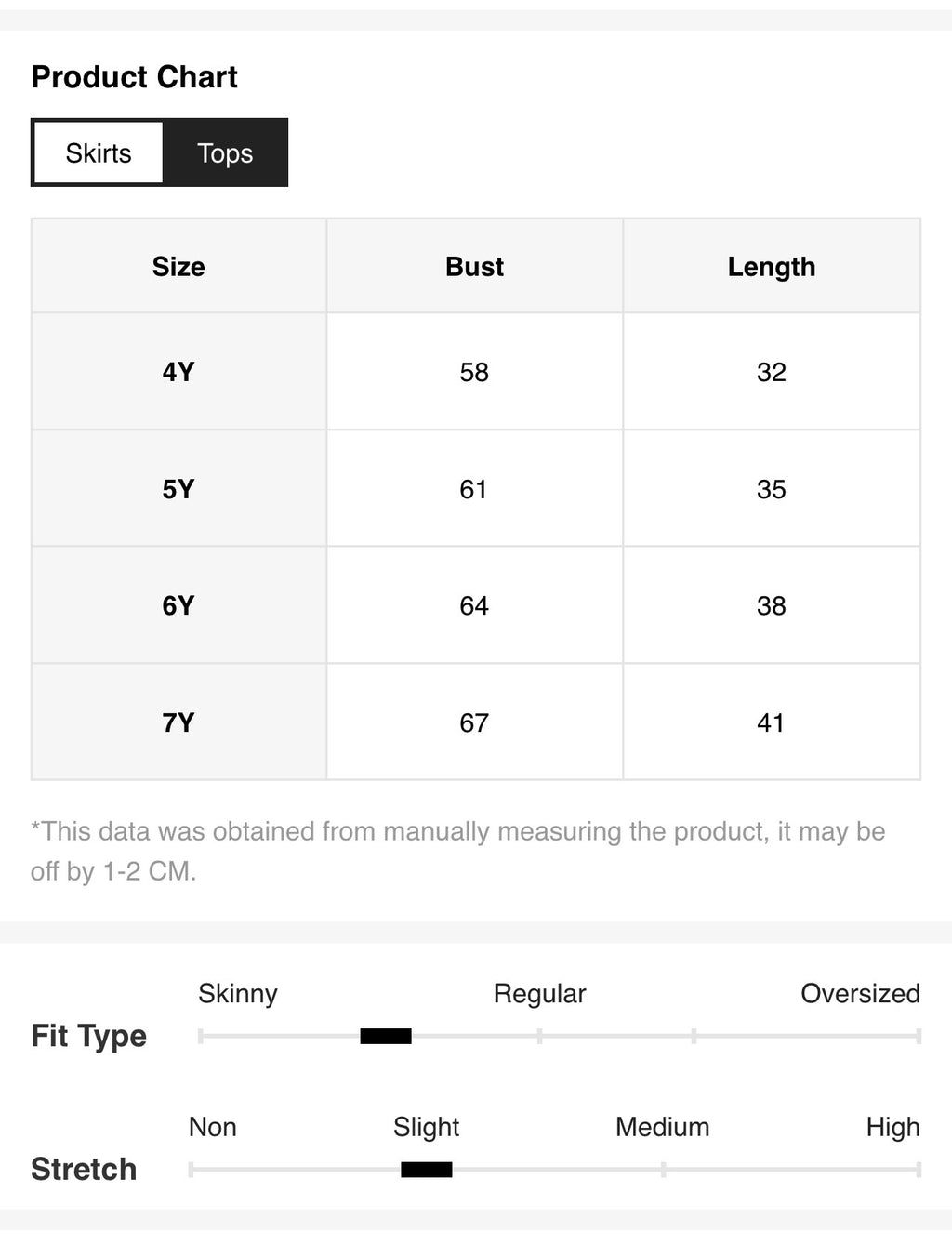952x1245 pixels.
Task: Click bust value 58 for 4Y
Action: coord(474,372)
